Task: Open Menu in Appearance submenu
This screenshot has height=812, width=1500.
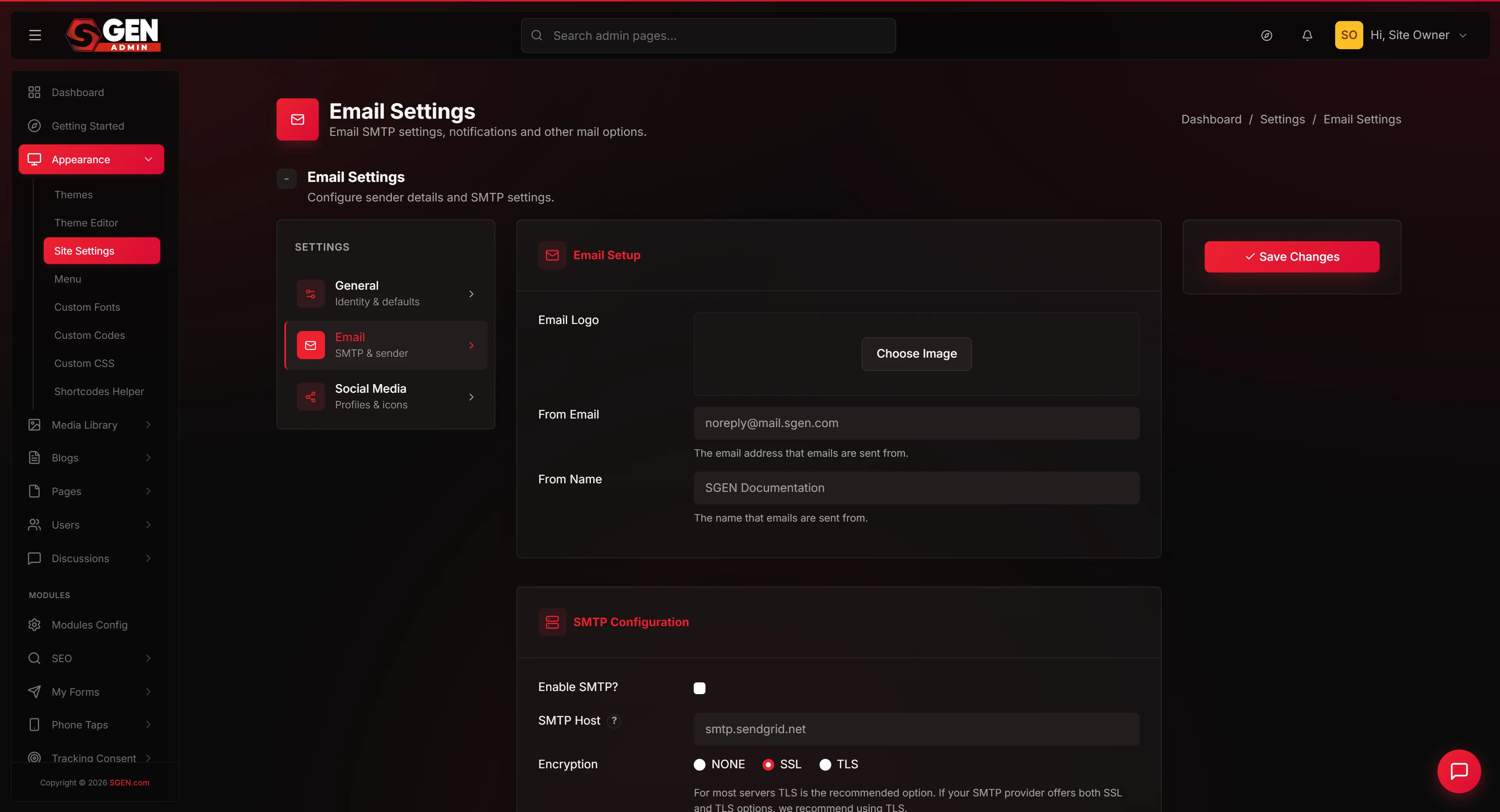Action: (68, 279)
